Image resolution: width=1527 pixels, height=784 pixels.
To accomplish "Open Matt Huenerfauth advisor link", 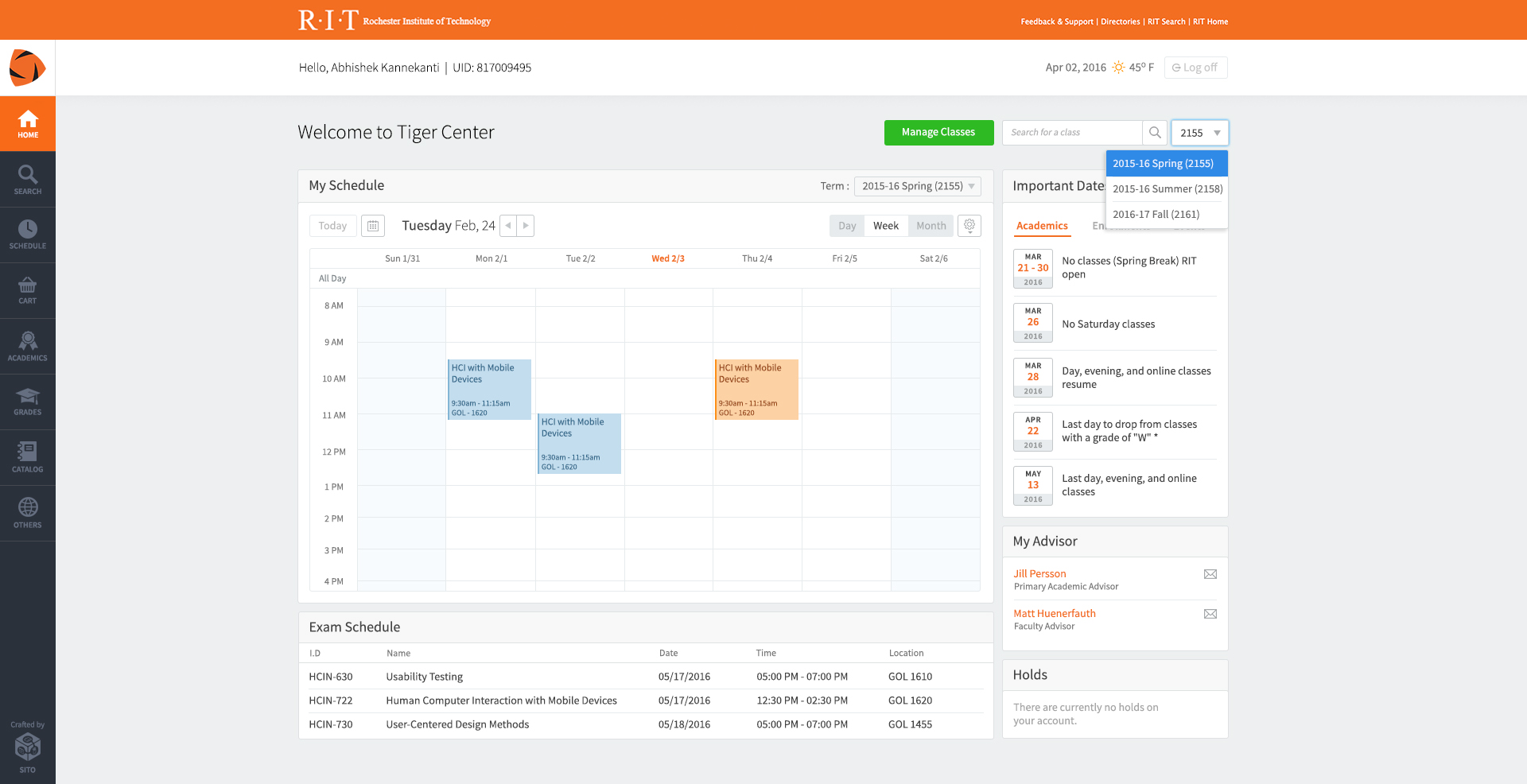I will [x=1055, y=614].
